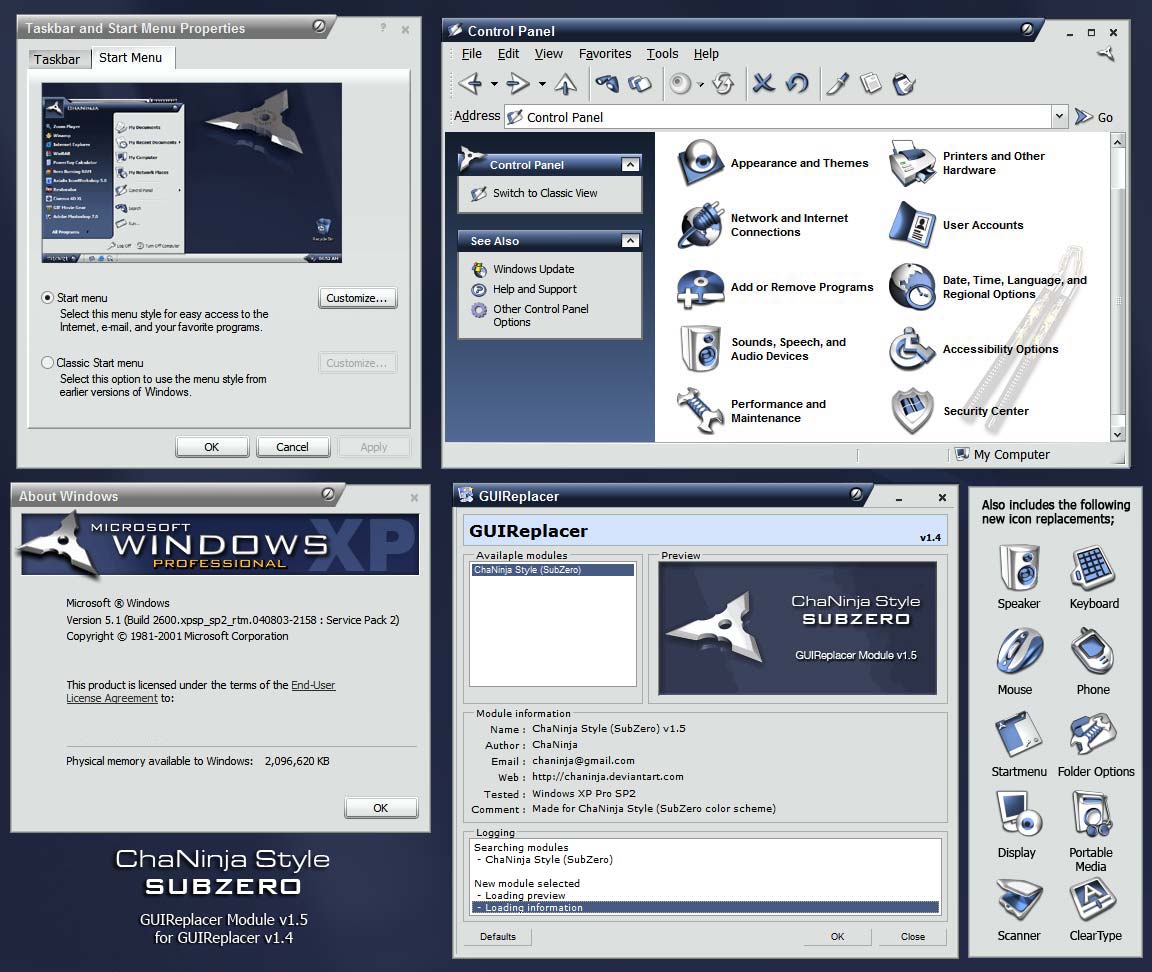Switch to the Taskbar tab
Screen dimensions: 1152x972
(57, 60)
